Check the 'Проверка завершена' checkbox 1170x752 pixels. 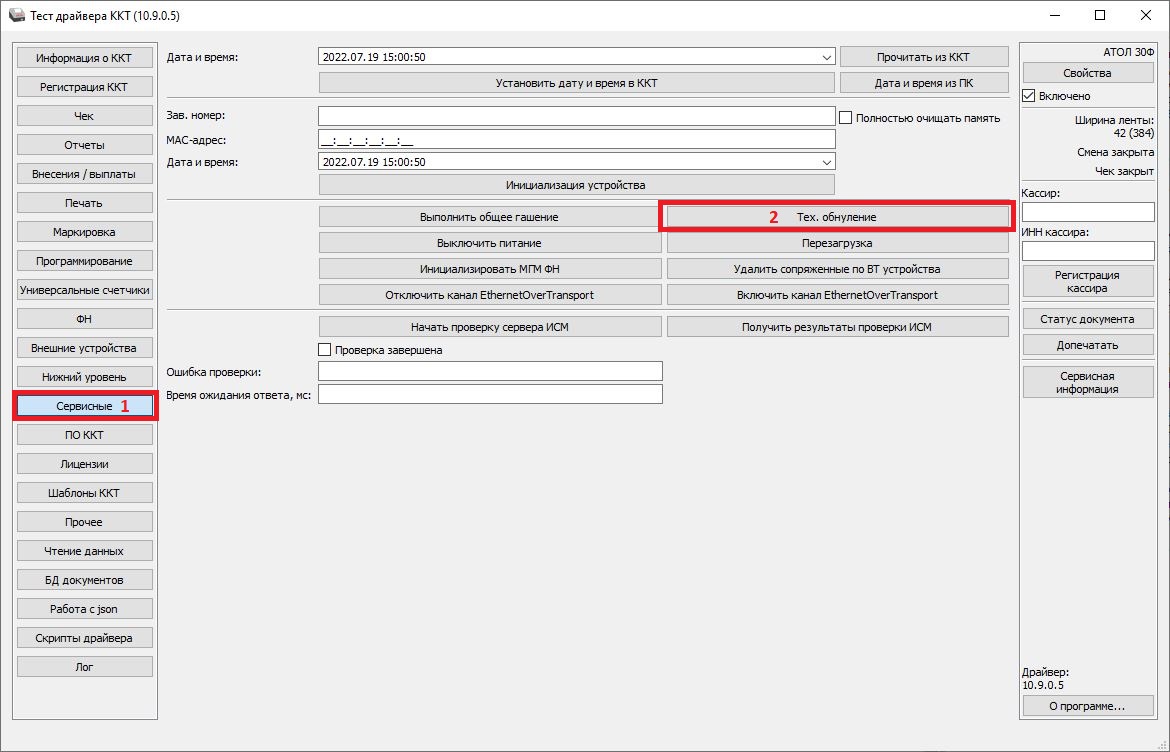(324, 350)
